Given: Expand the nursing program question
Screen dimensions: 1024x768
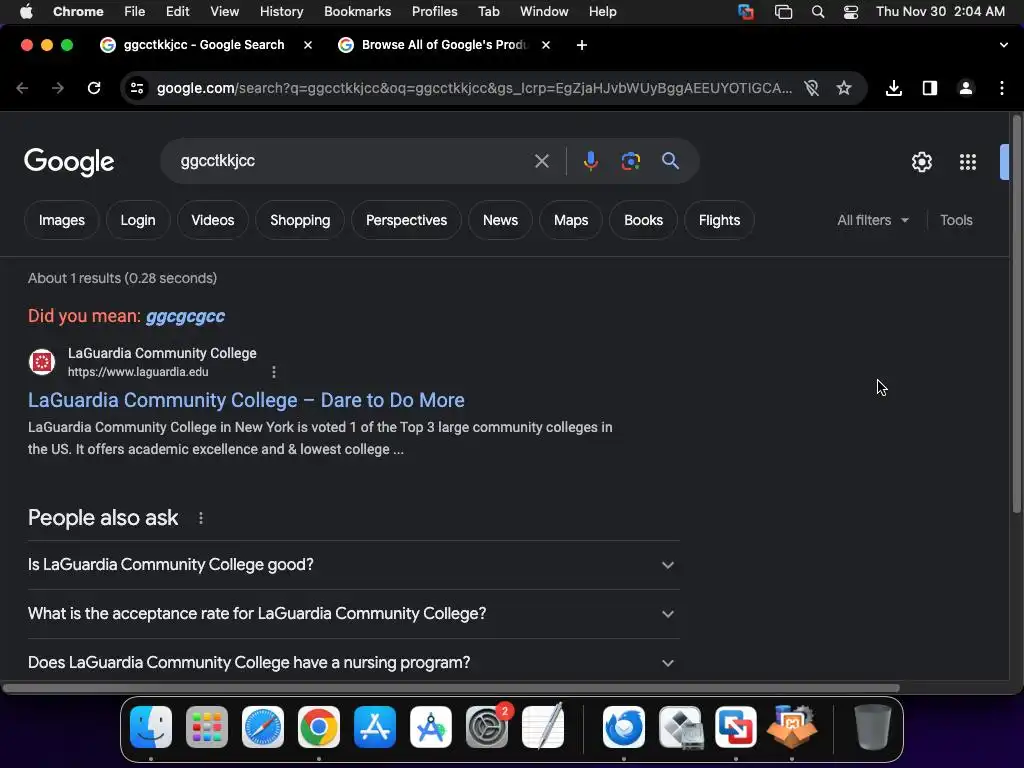Looking at the screenshot, I should [353, 662].
